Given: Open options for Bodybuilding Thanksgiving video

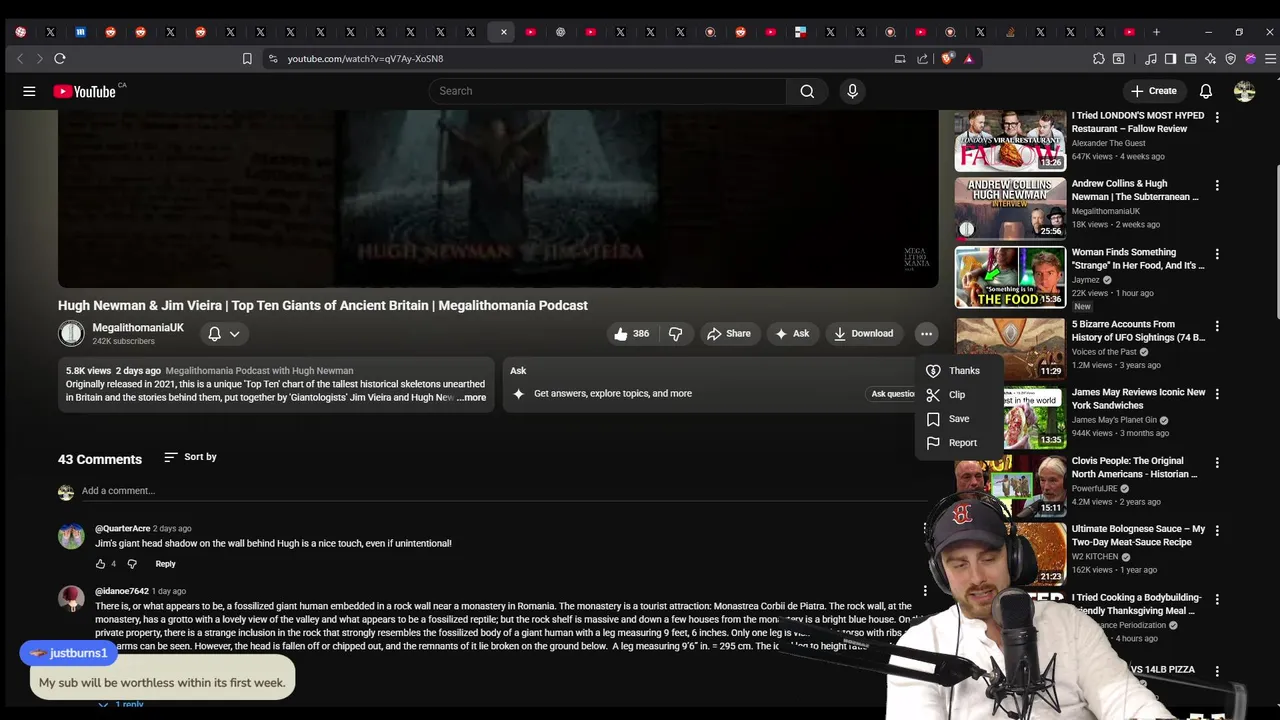Looking at the screenshot, I should pos(1217,600).
